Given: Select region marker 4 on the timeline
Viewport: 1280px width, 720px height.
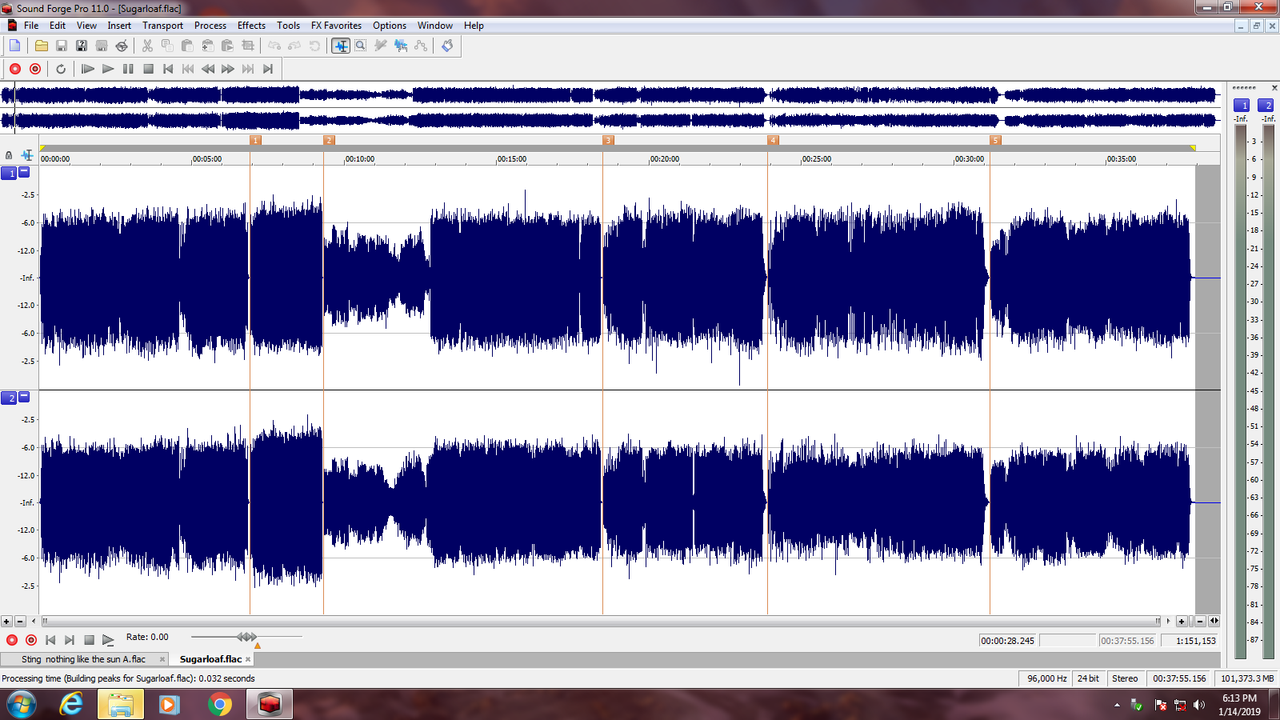Looking at the screenshot, I should coord(773,140).
